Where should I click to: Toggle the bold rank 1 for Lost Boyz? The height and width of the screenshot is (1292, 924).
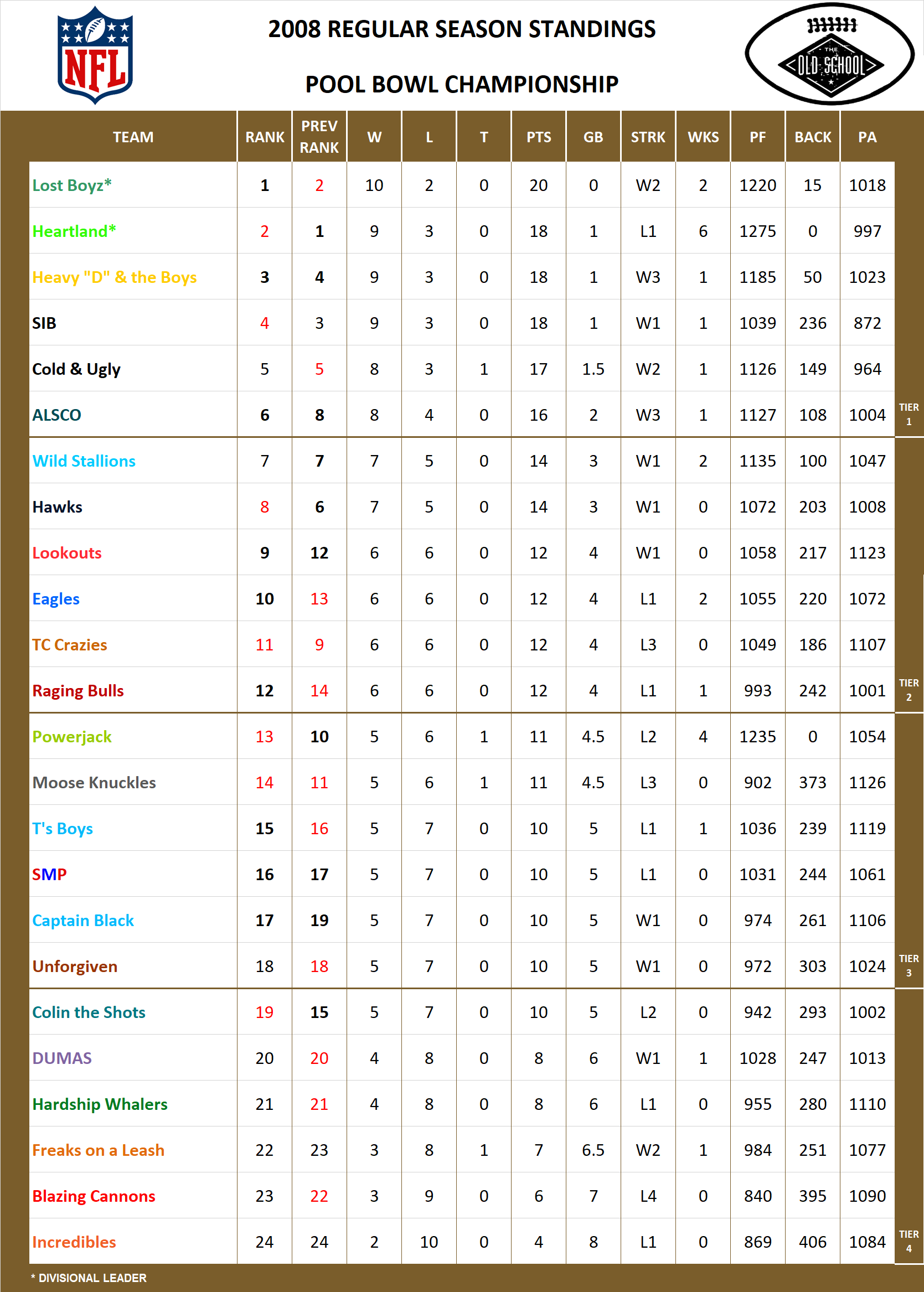click(265, 185)
